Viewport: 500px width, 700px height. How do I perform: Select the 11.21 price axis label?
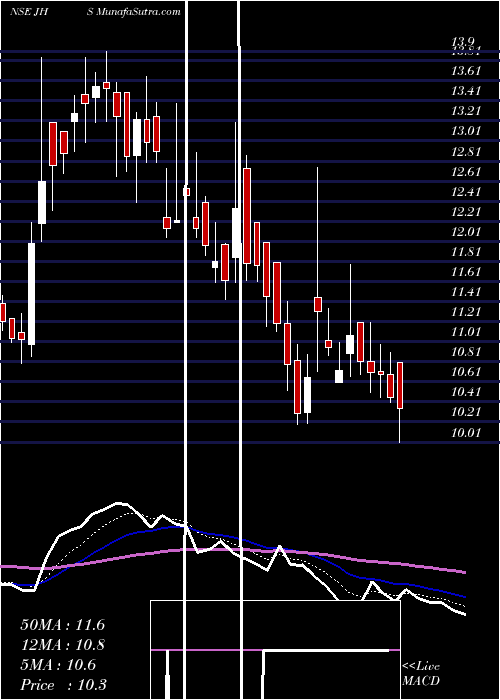[466, 312]
